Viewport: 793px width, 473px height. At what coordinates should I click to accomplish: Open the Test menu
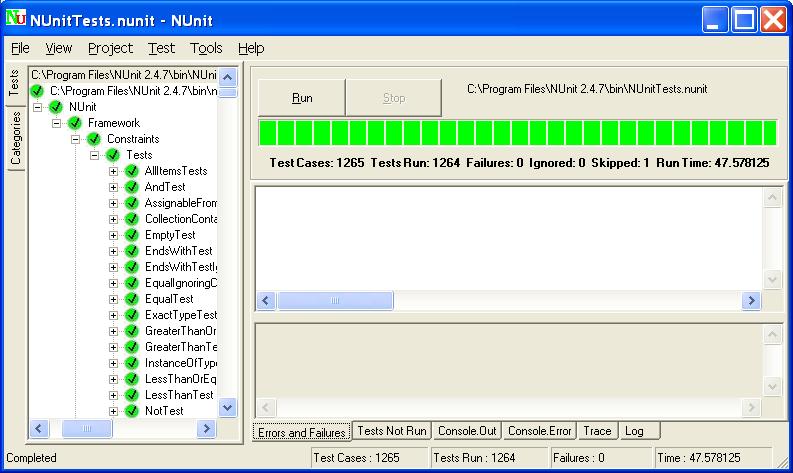click(161, 48)
